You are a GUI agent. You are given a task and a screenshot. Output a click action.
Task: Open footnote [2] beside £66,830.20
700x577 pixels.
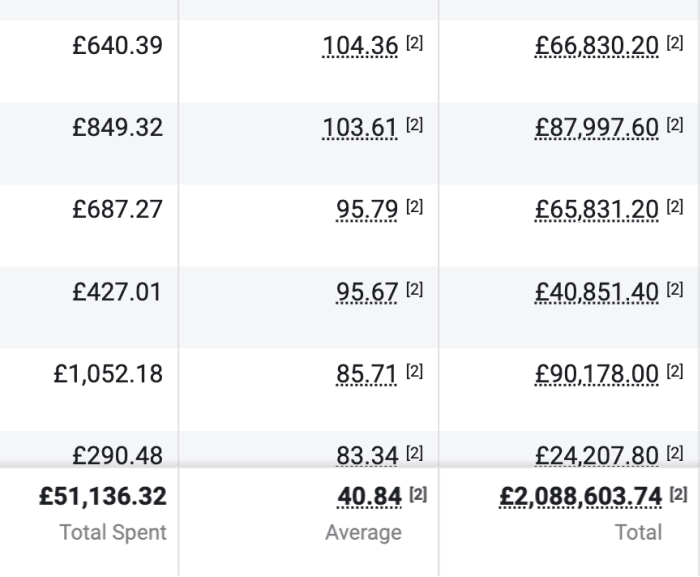pyautogui.click(x=675, y=43)
